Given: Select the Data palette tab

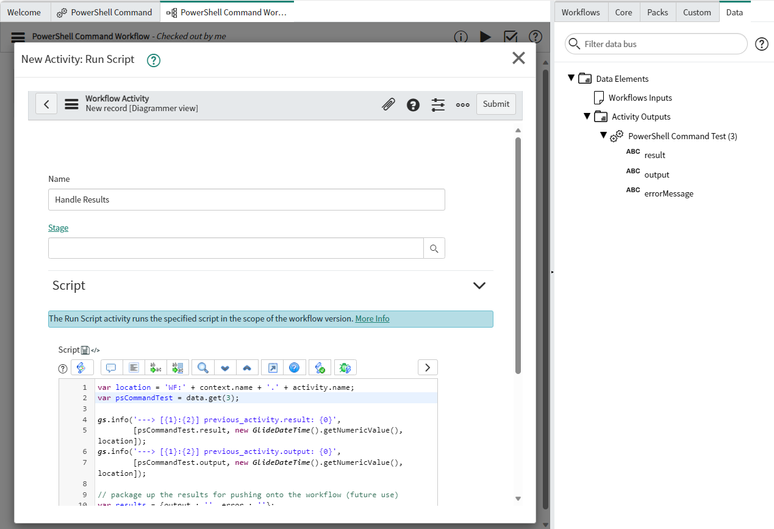Looking at the screenshot, I should (735, 12).
